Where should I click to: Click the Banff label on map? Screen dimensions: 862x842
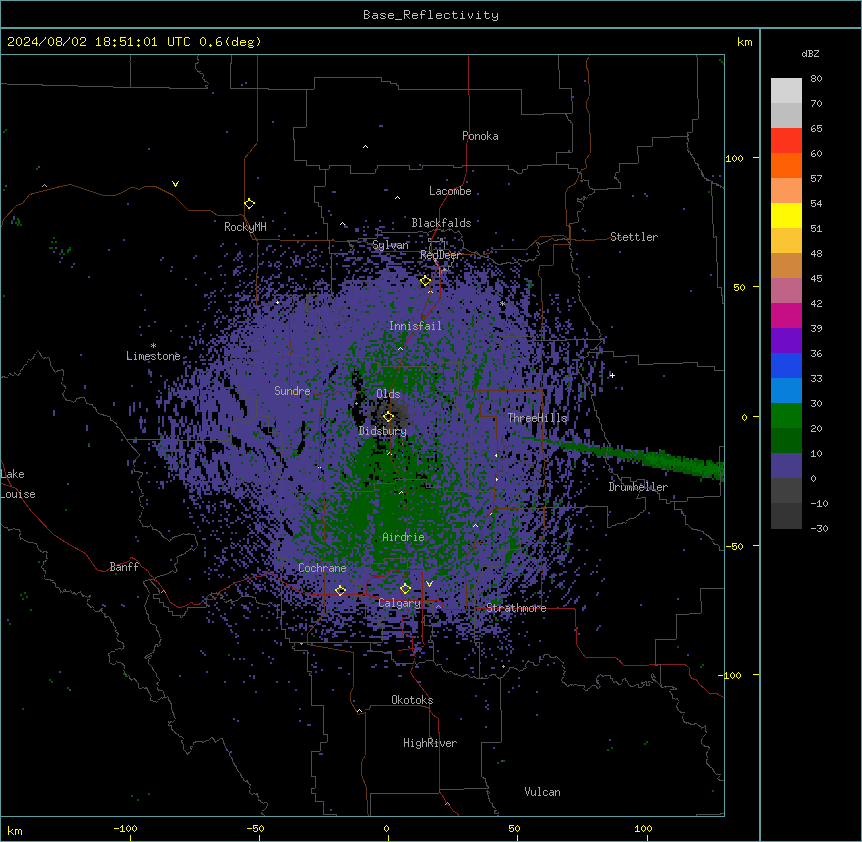(x=124, y=567)
